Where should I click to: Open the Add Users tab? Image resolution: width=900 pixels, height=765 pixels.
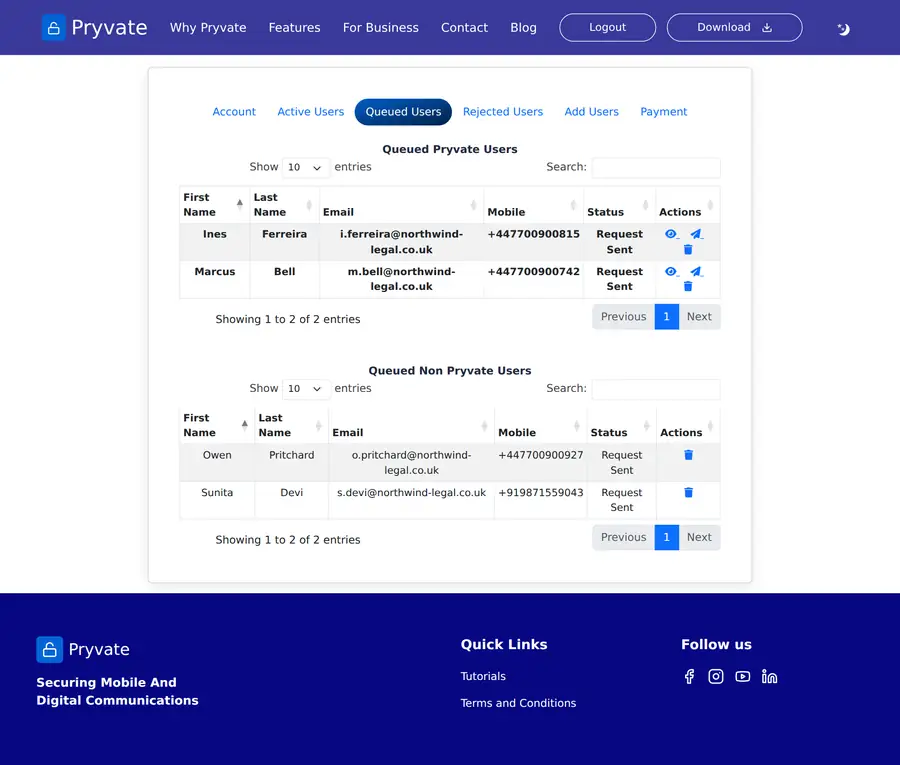point(591,112)
